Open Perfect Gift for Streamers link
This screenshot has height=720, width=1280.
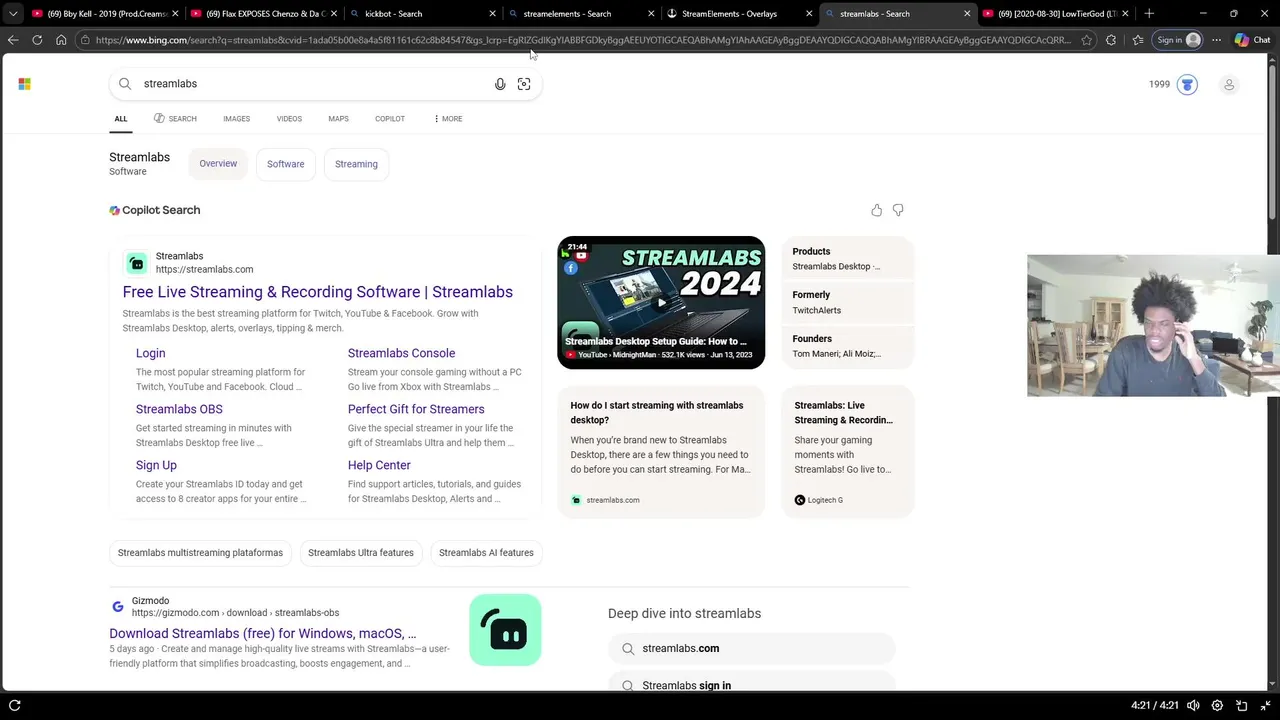pos(416,409)
